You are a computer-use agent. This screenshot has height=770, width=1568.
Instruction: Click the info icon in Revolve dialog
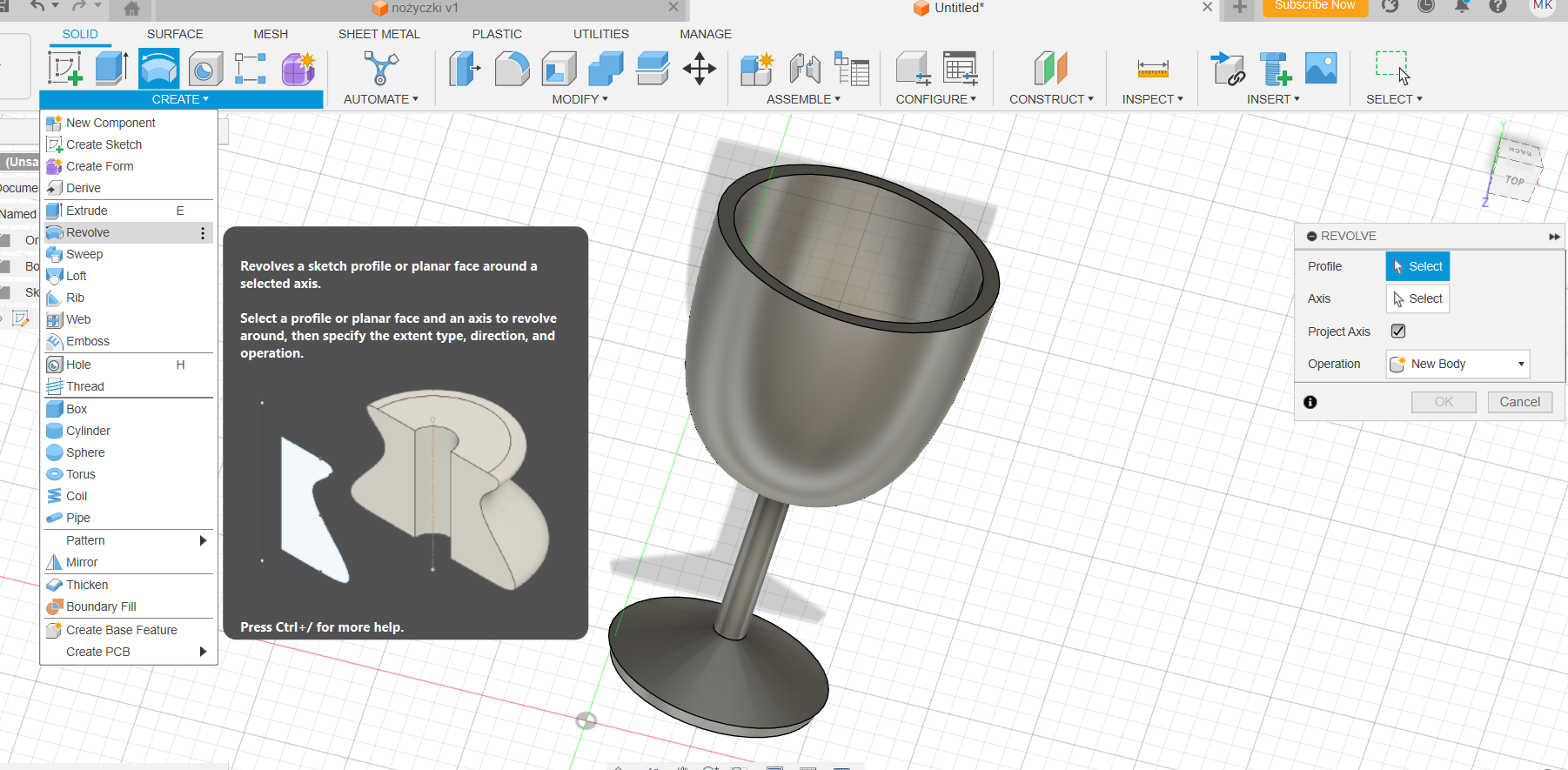[1310, 402]
